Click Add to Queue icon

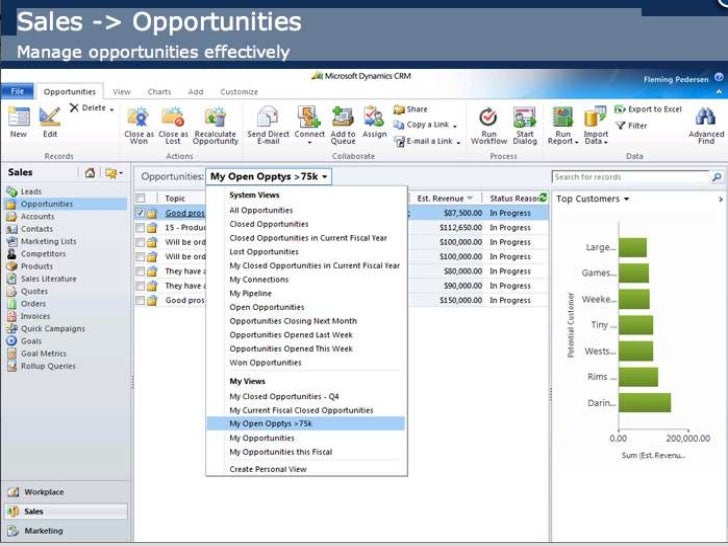click(x=343, y=117)
